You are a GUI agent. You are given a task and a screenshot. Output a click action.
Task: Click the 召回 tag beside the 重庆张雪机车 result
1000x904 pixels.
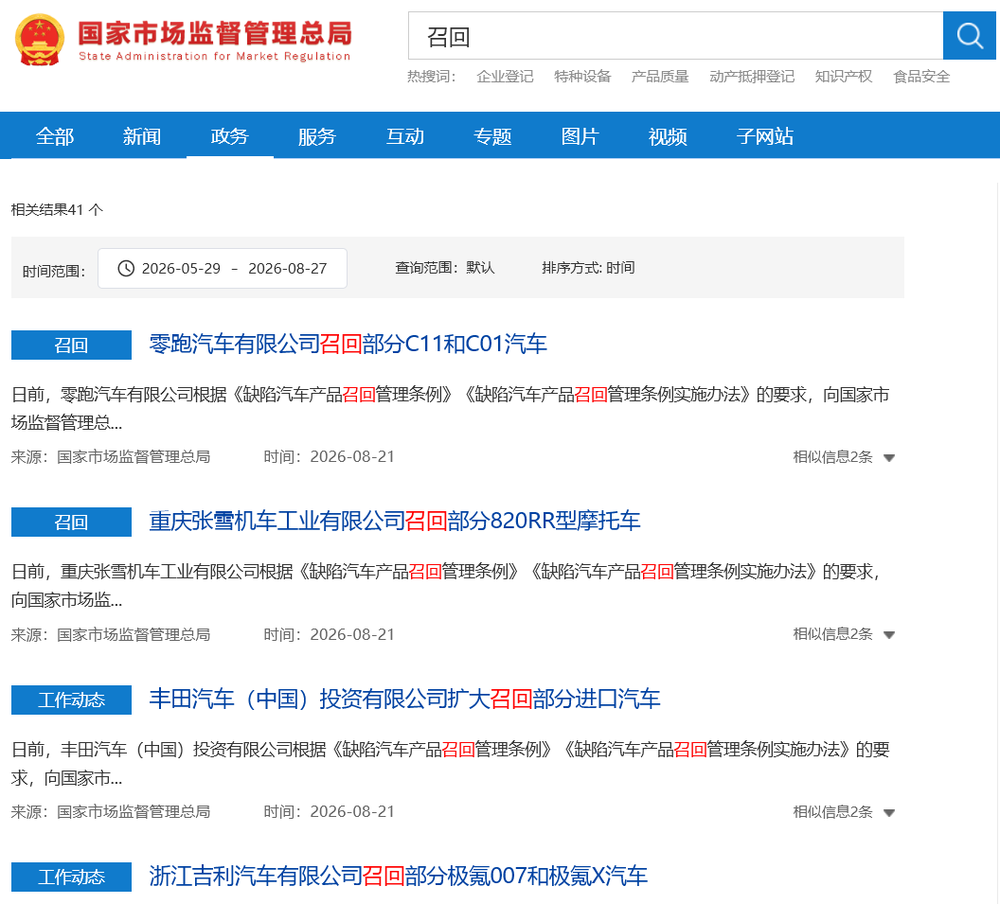71,522
